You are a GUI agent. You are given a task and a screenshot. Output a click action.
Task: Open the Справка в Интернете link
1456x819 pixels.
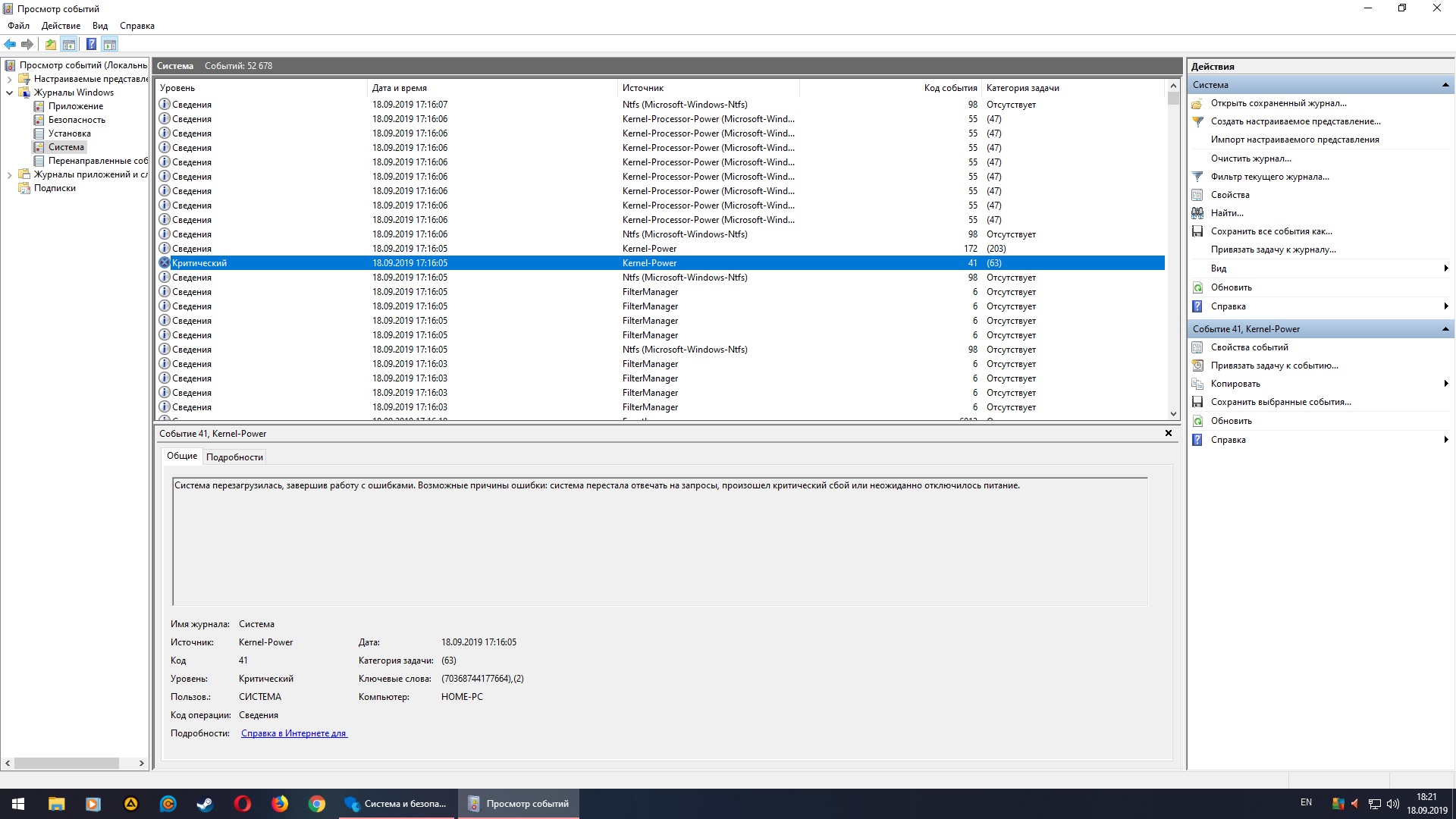click(293, 733)
